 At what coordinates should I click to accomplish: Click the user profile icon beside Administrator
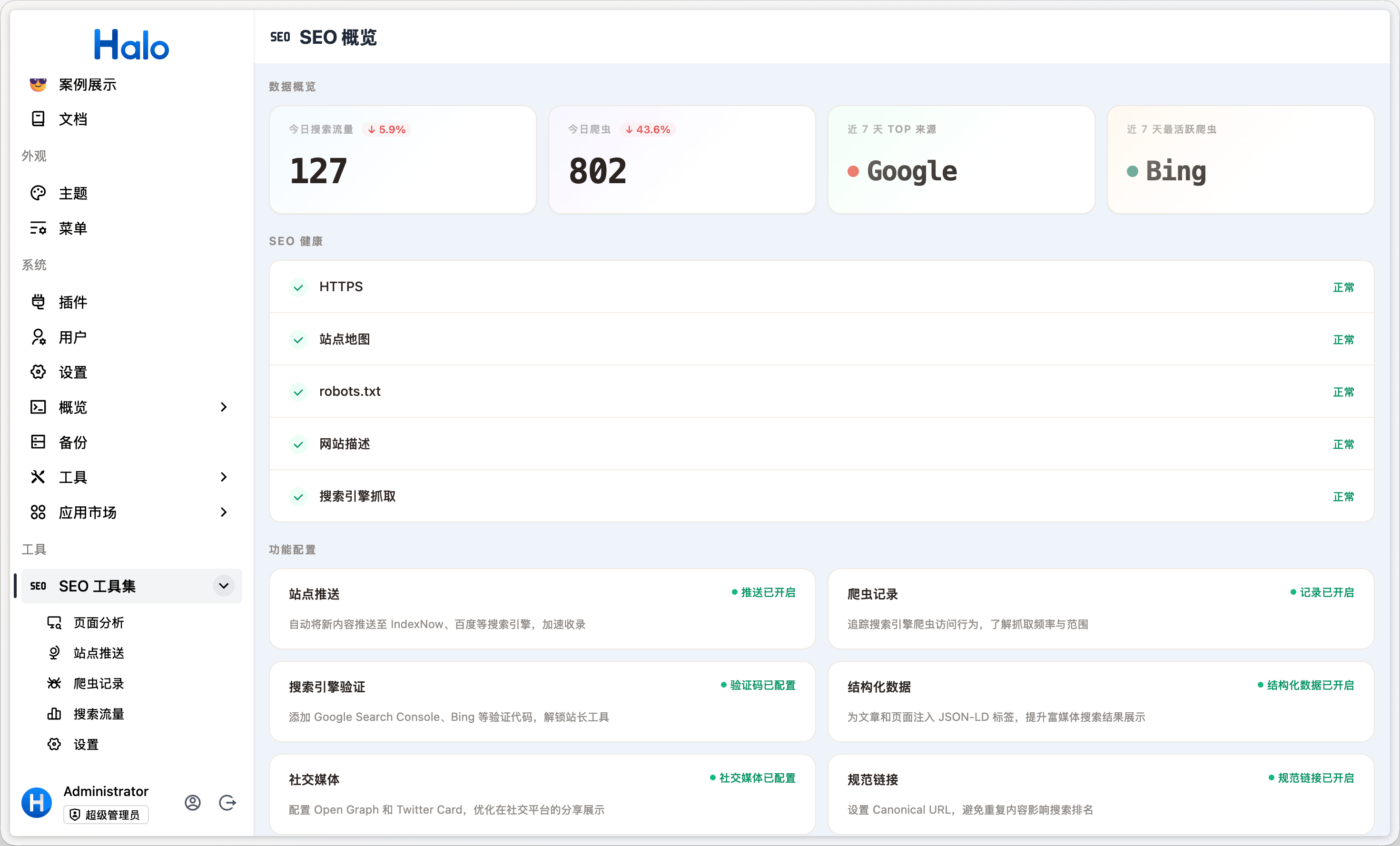193,802
